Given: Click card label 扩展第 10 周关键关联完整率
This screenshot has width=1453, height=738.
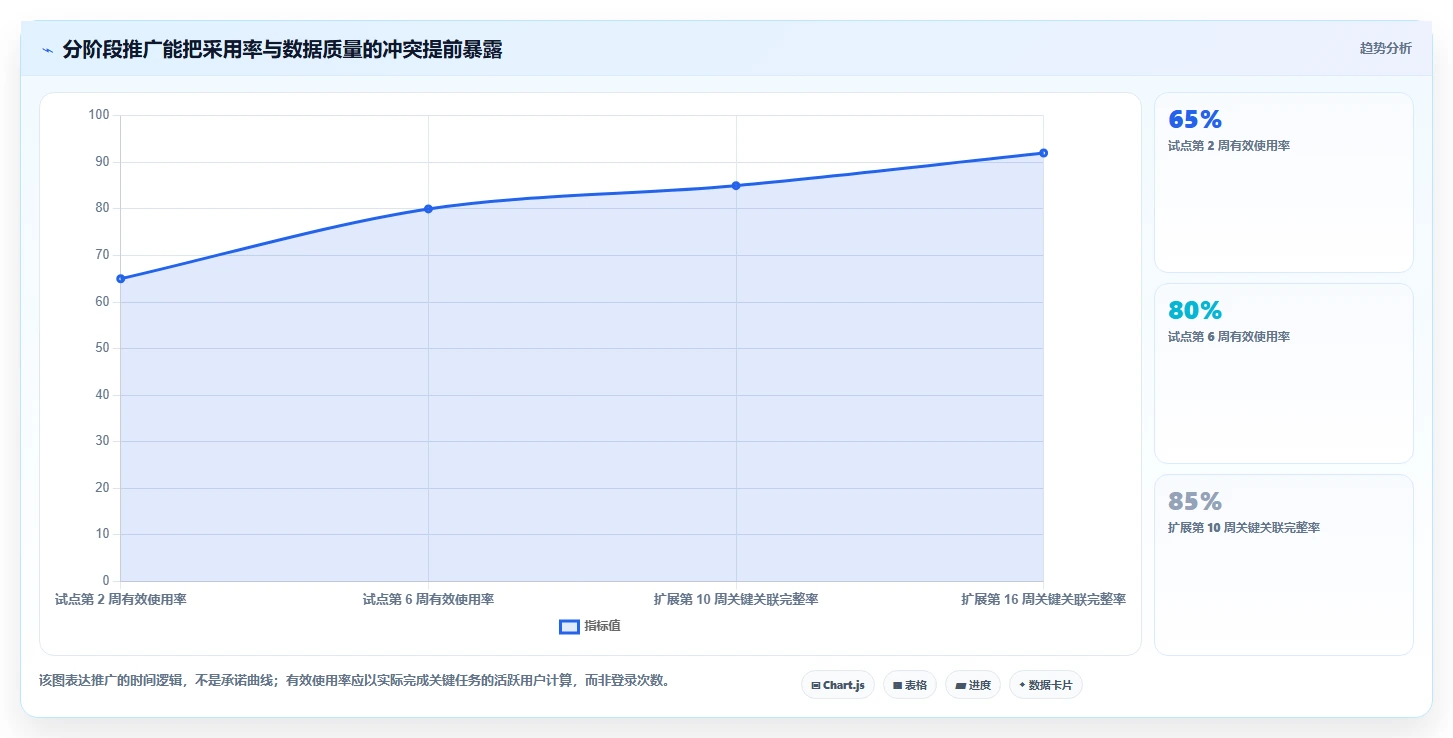Looking at the screenshot, I should pos(1244,528).
